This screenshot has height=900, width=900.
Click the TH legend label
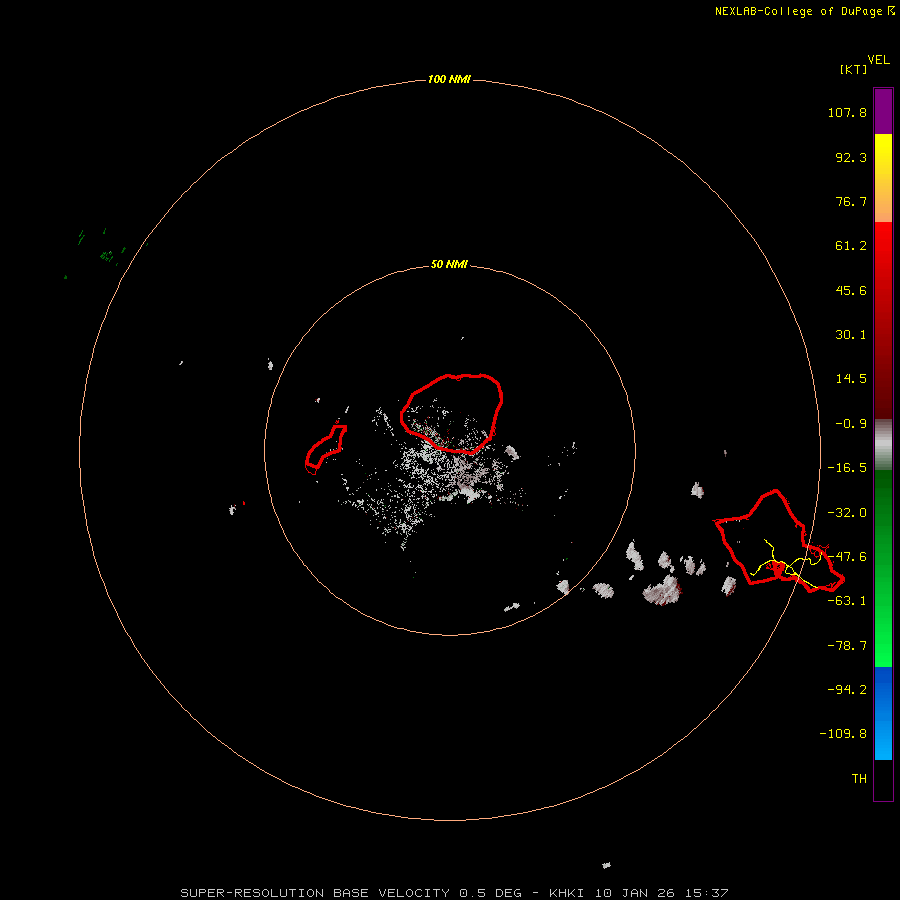[x=859, y=779]
